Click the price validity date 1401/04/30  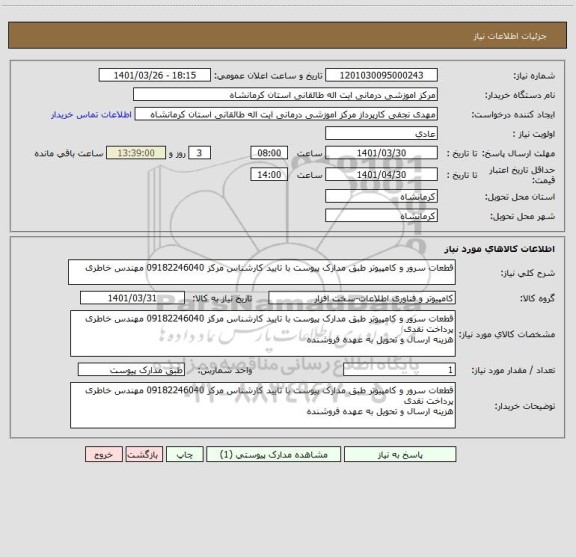click(381, 175)
